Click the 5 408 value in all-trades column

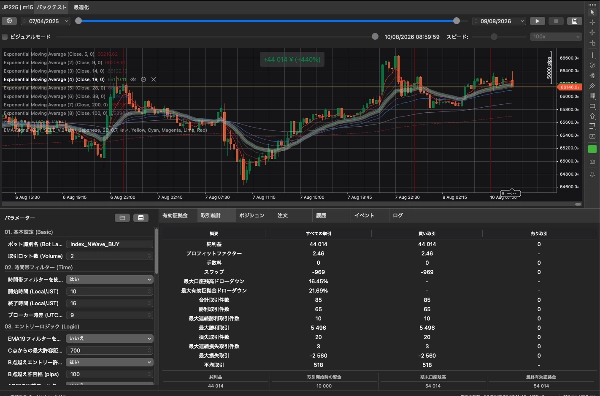[318, 328]
